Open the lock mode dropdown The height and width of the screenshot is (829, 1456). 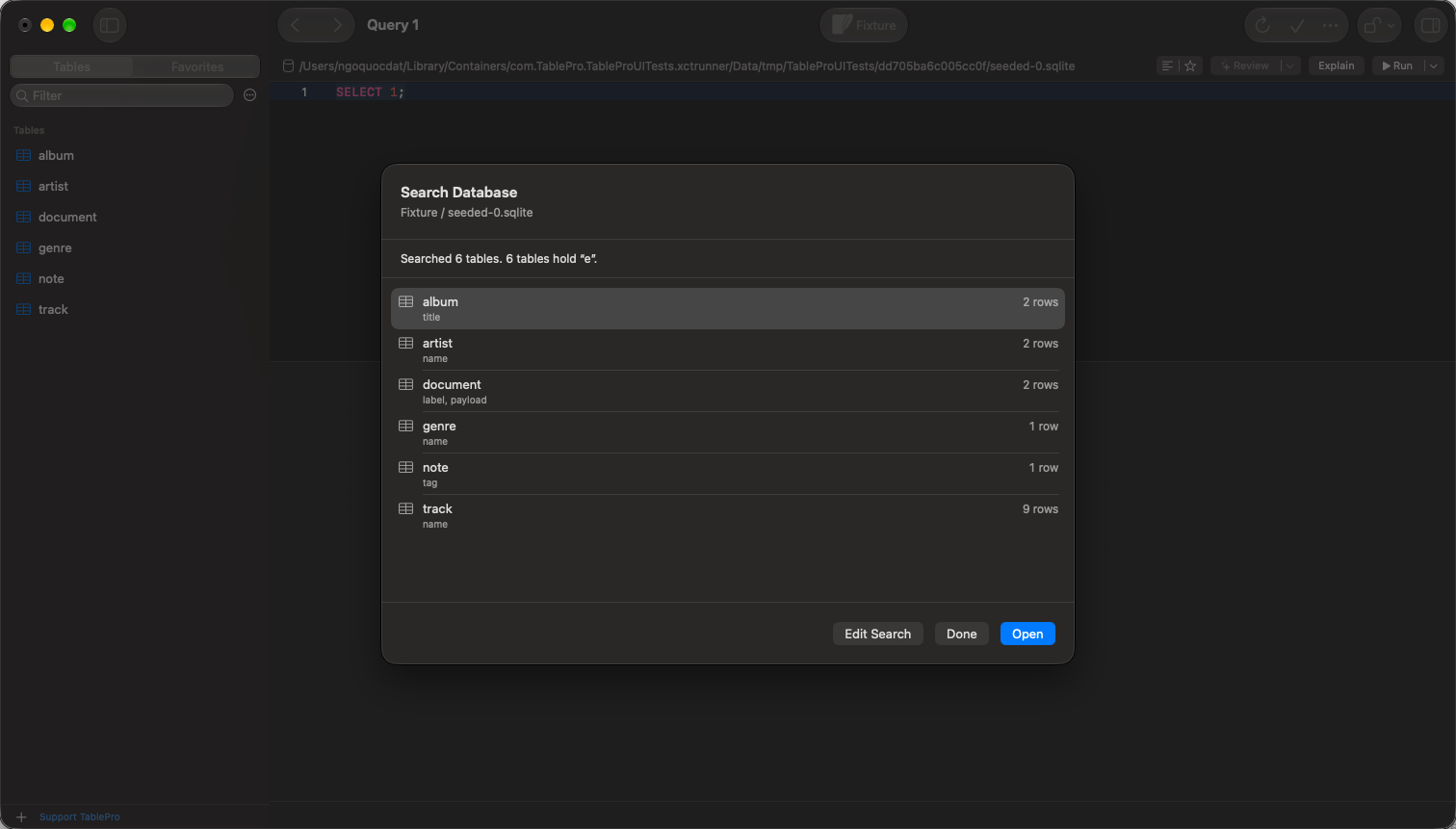pyautogui.click(x=1379, y=26)
